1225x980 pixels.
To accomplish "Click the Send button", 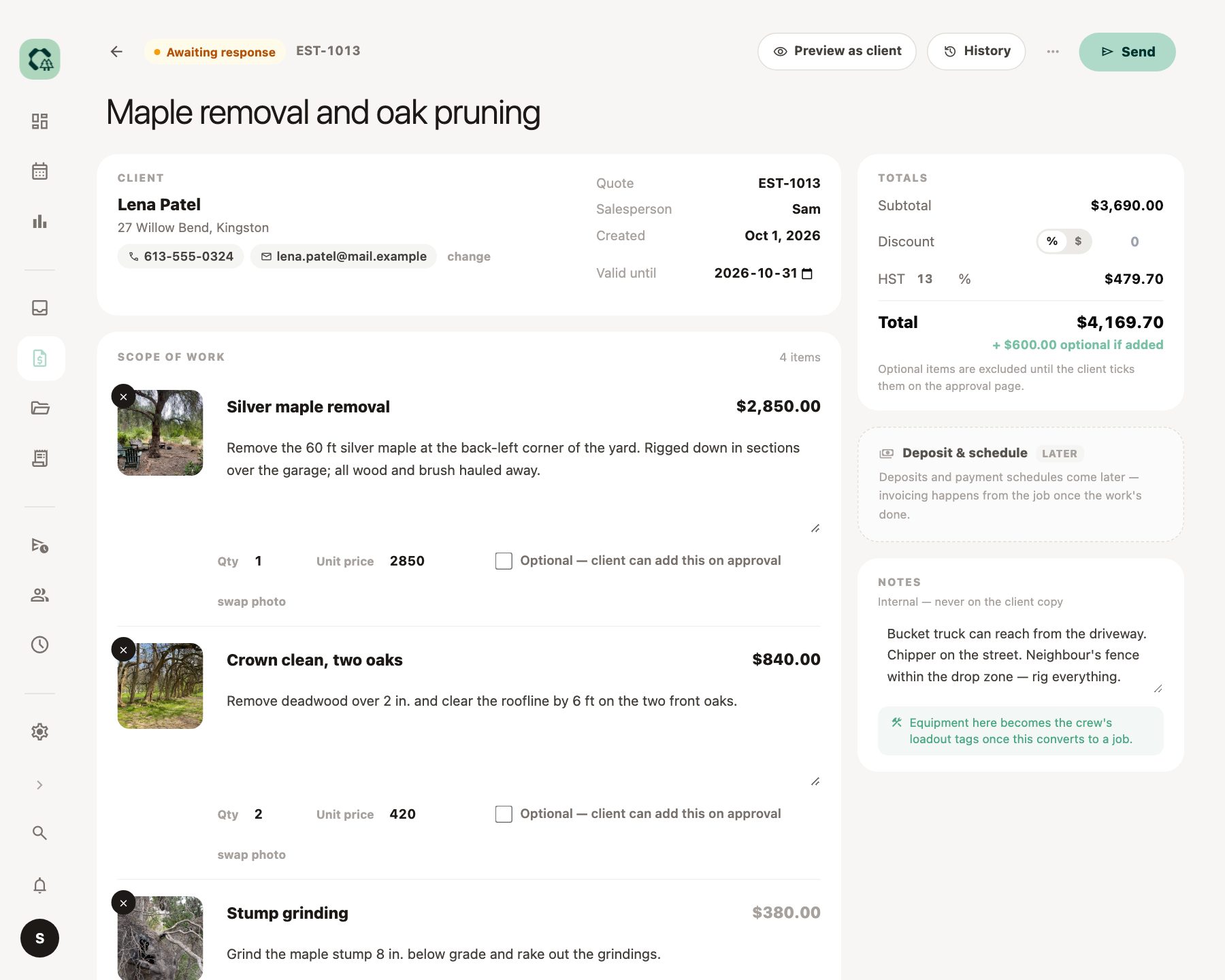I will pyautogui.click(x=1128, y=52).
